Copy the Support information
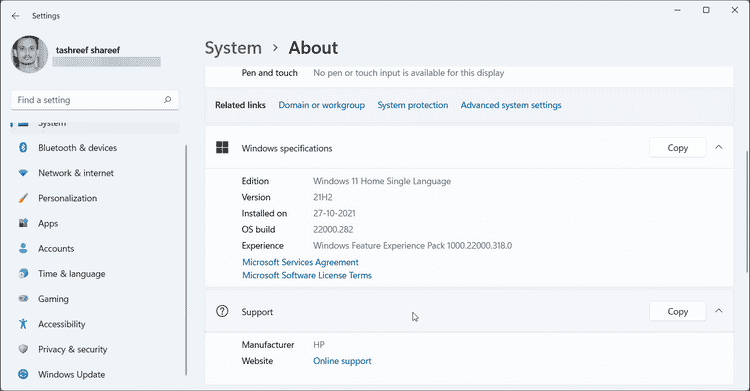 tap(677, 312)
